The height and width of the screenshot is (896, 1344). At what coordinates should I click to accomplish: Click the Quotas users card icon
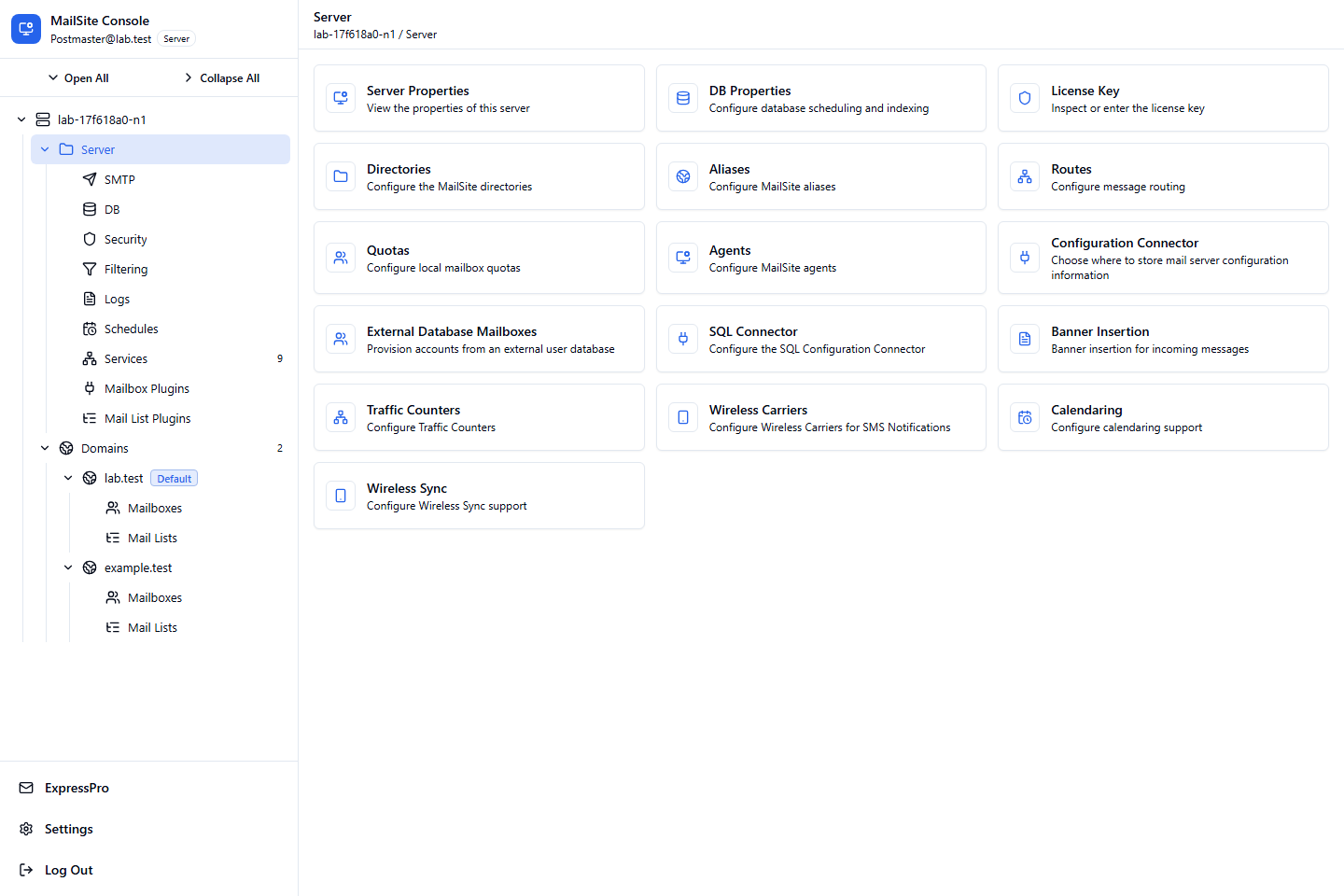(x=341, y=258)
